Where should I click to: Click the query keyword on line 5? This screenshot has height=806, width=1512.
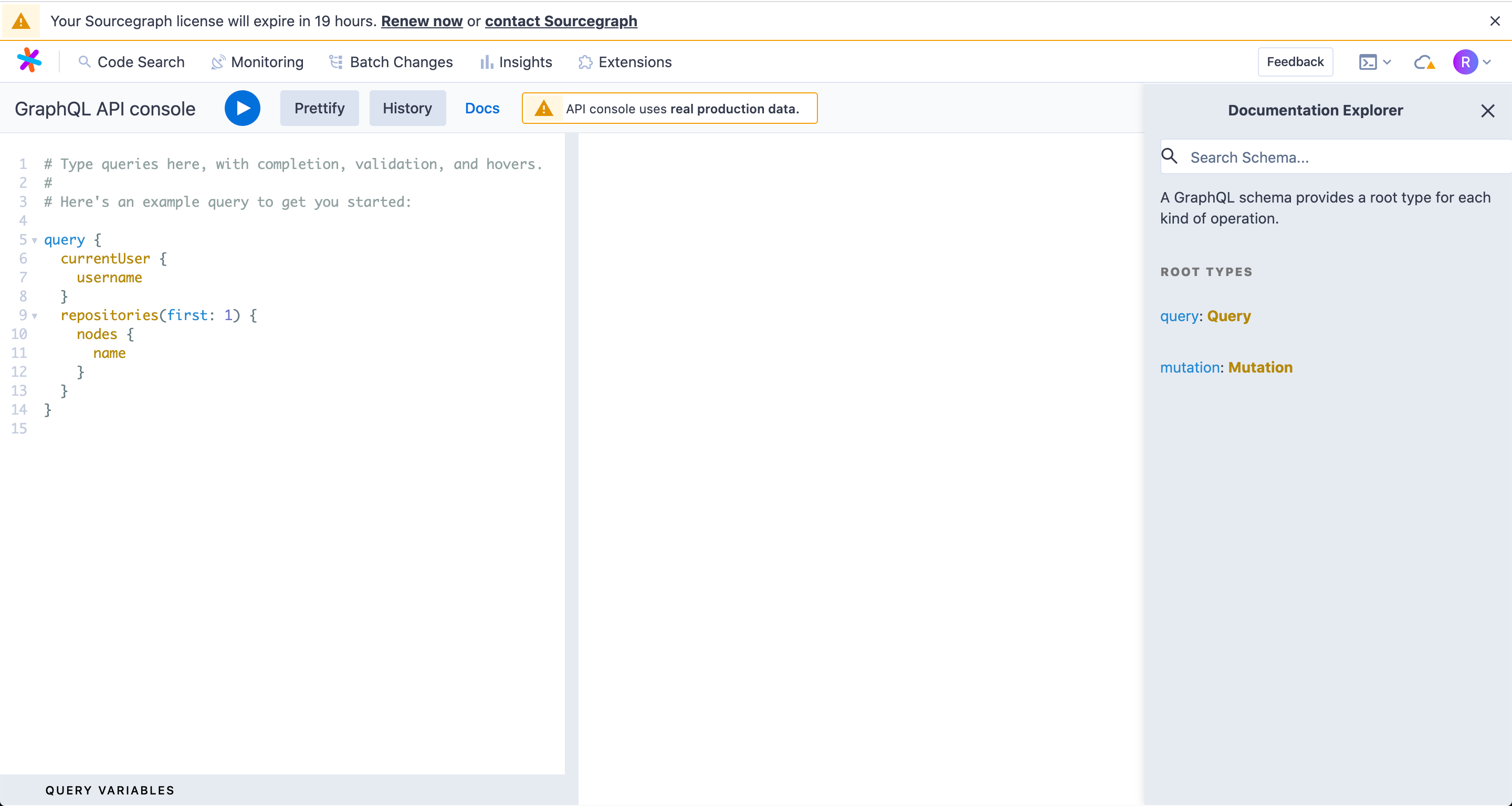pyautogui.click(x=65, y=240)
